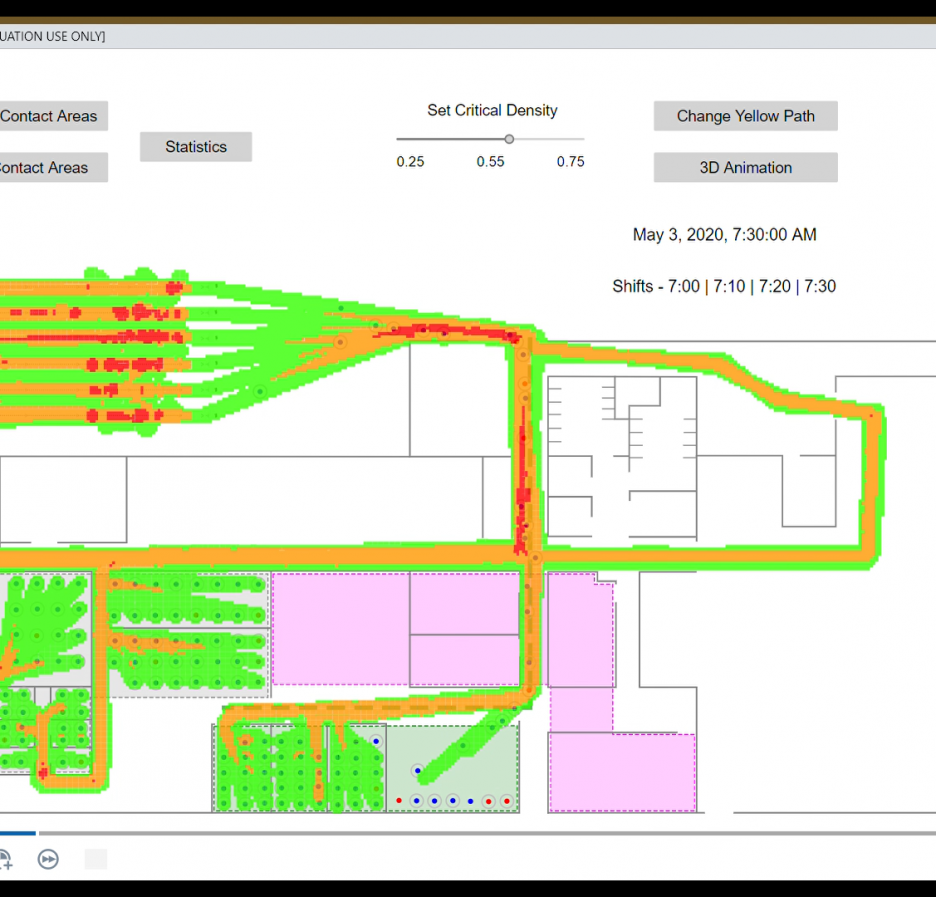Click the Set Critical Density slider handle

[x=509, y=139]
